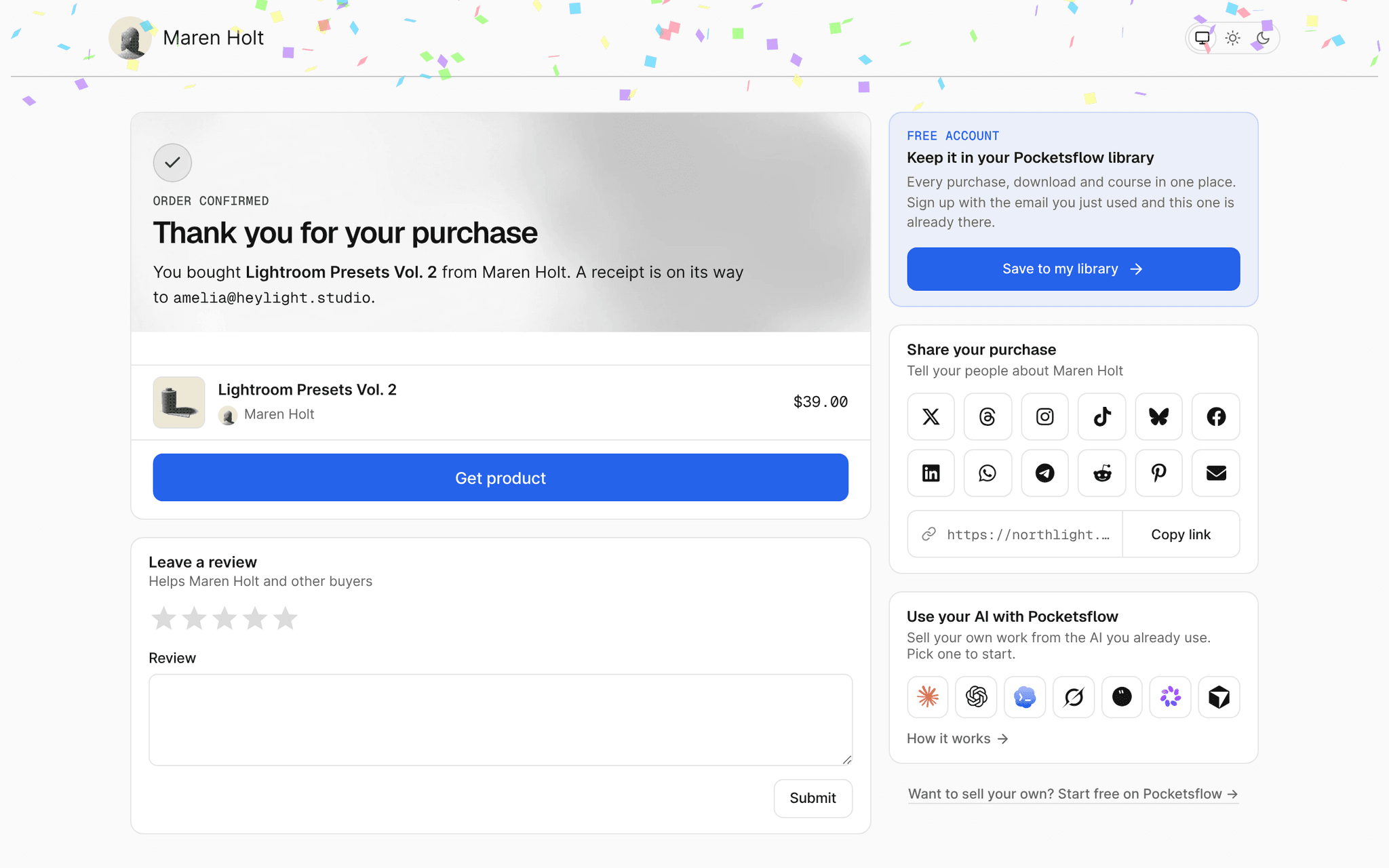The height and width of the screenshot is (868, 1389).
Task: Share the purchase on LinkedIn
Action: pos(931,473)
